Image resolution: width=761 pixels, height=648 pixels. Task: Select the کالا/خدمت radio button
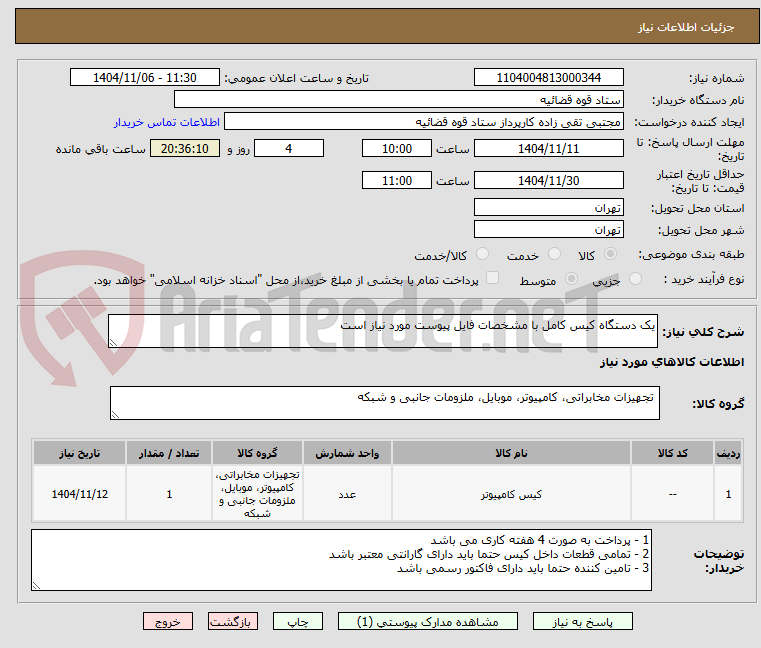(x=482, y=254)
